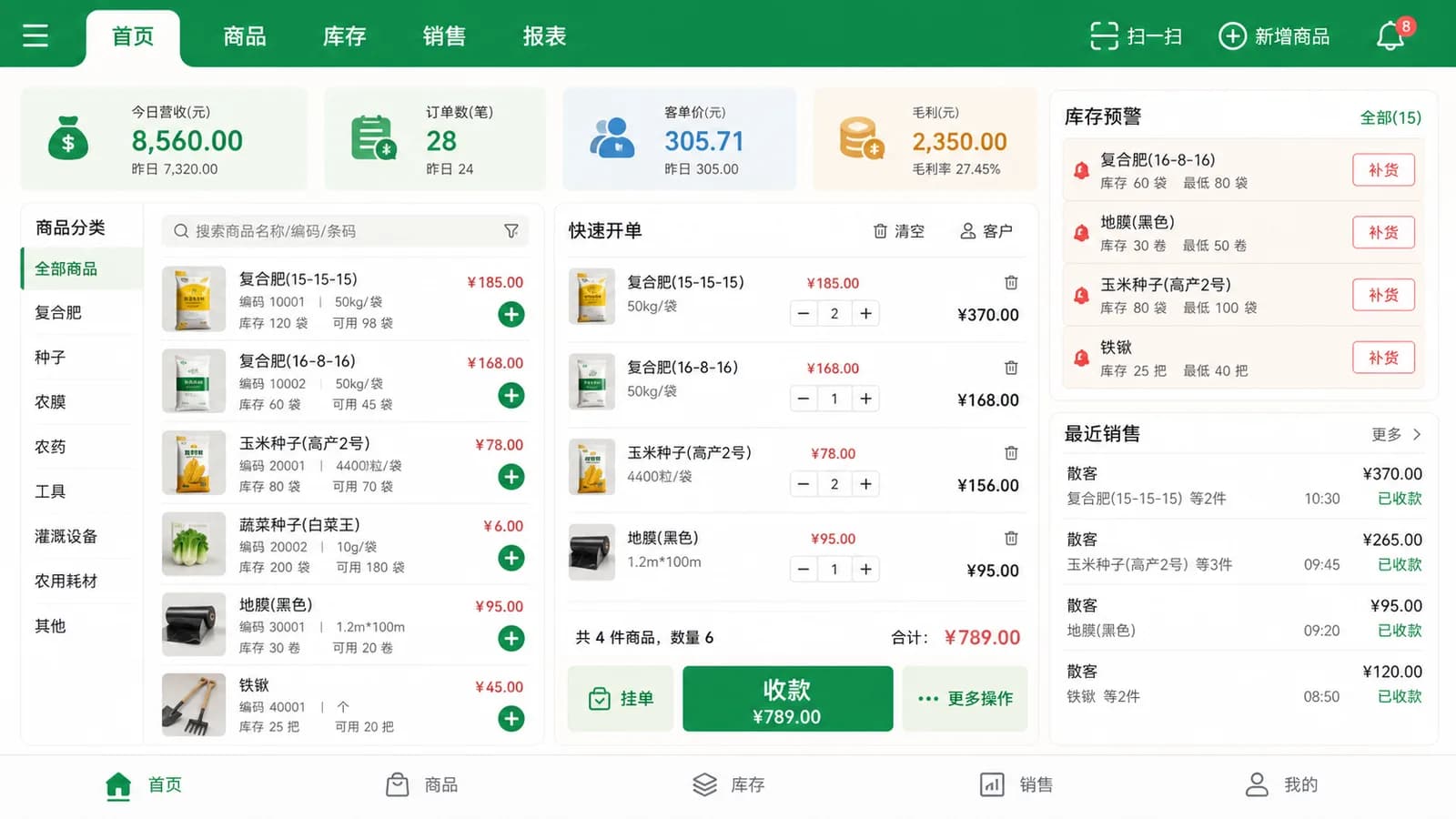Delete 复合肥(16-8-16) from the order

click(1011, 369)
